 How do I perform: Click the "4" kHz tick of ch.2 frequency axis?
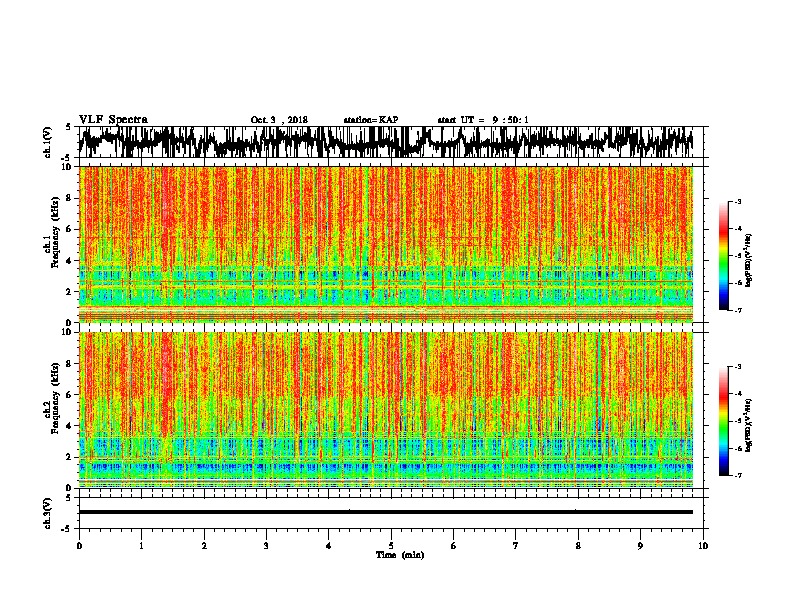point(70,426)
